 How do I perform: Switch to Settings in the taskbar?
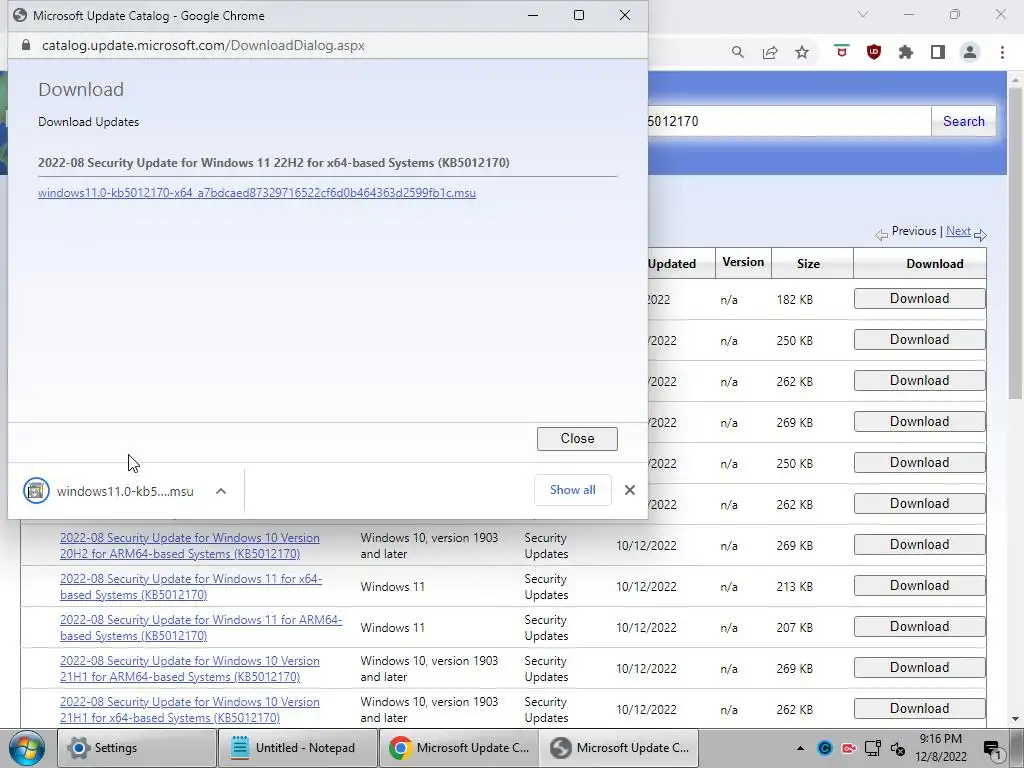136,748
